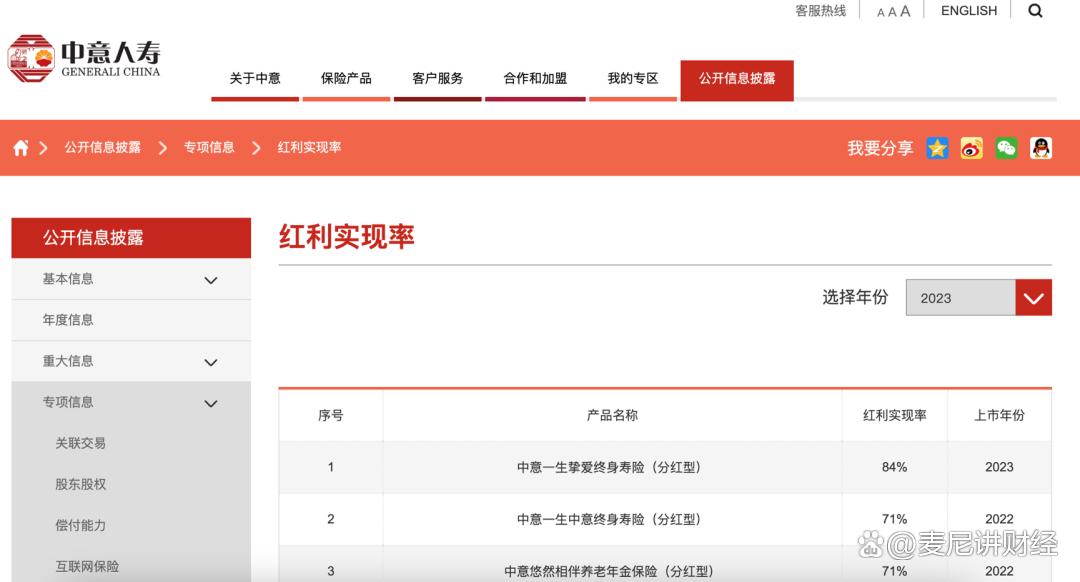The width and height of the screenshot is (1080, 582).
Task: Click 红利实现率 breadcrumb link
Action: coord(309,147)
